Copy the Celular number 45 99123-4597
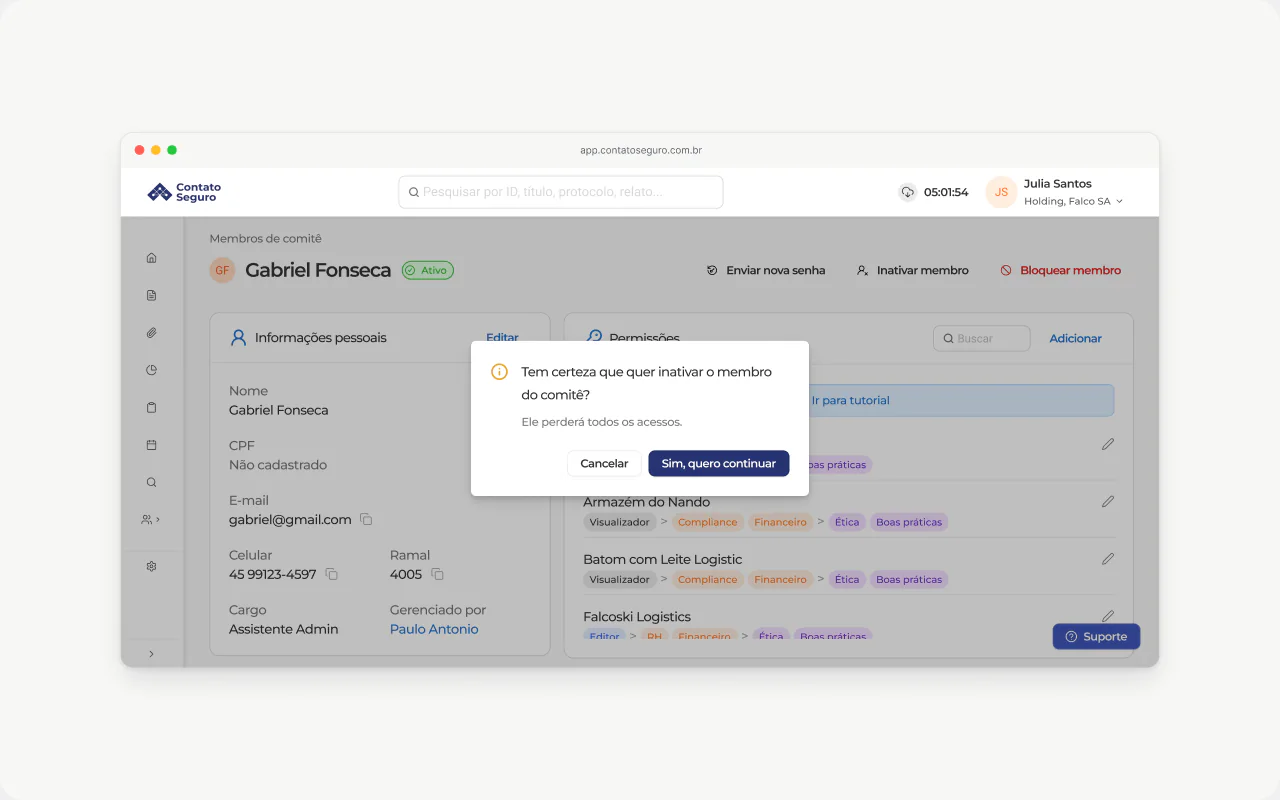The image size is (1280, 800). [332, 575]
